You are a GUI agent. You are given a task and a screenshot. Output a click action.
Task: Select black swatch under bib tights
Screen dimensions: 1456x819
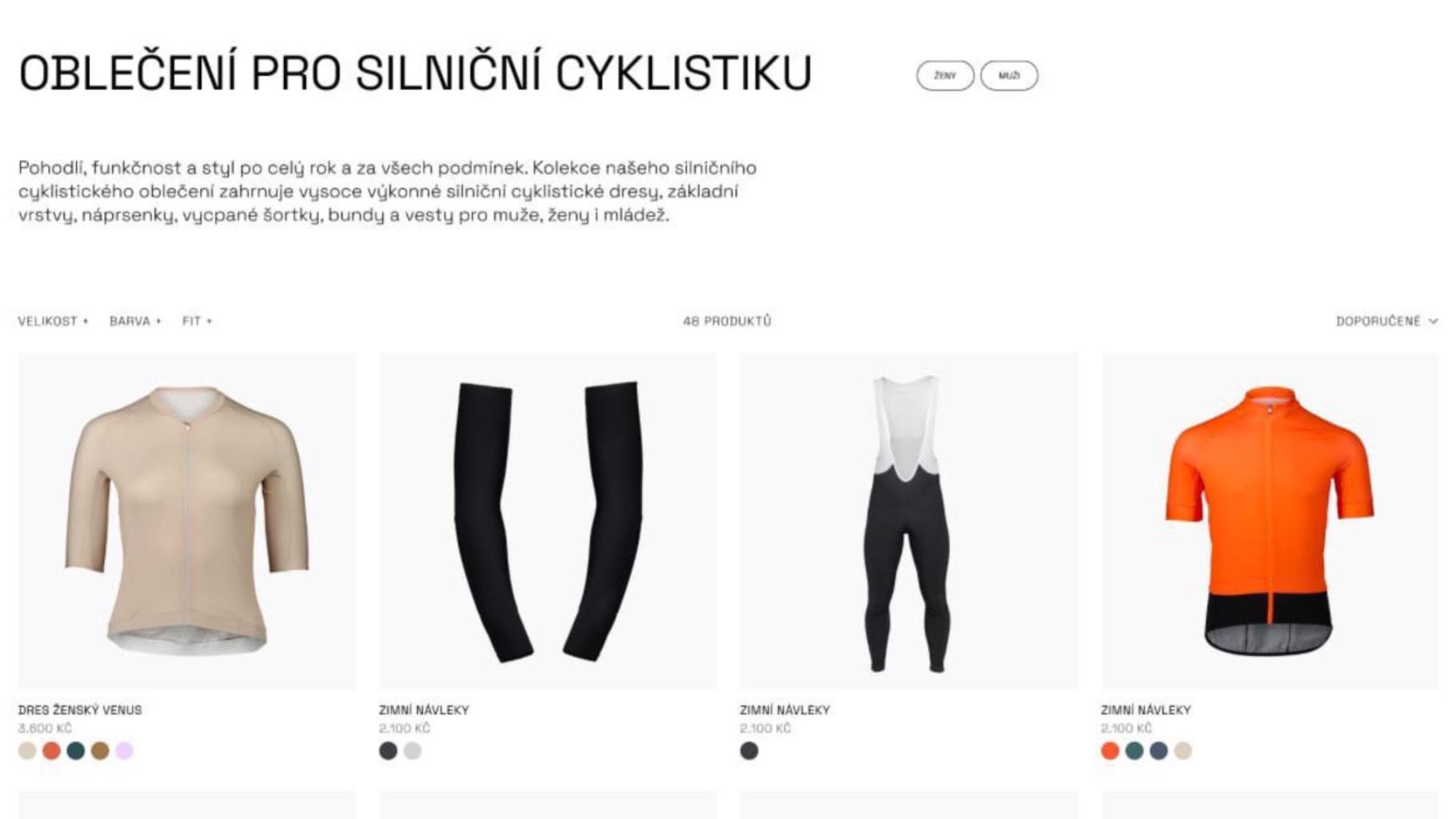click(749, 750)
